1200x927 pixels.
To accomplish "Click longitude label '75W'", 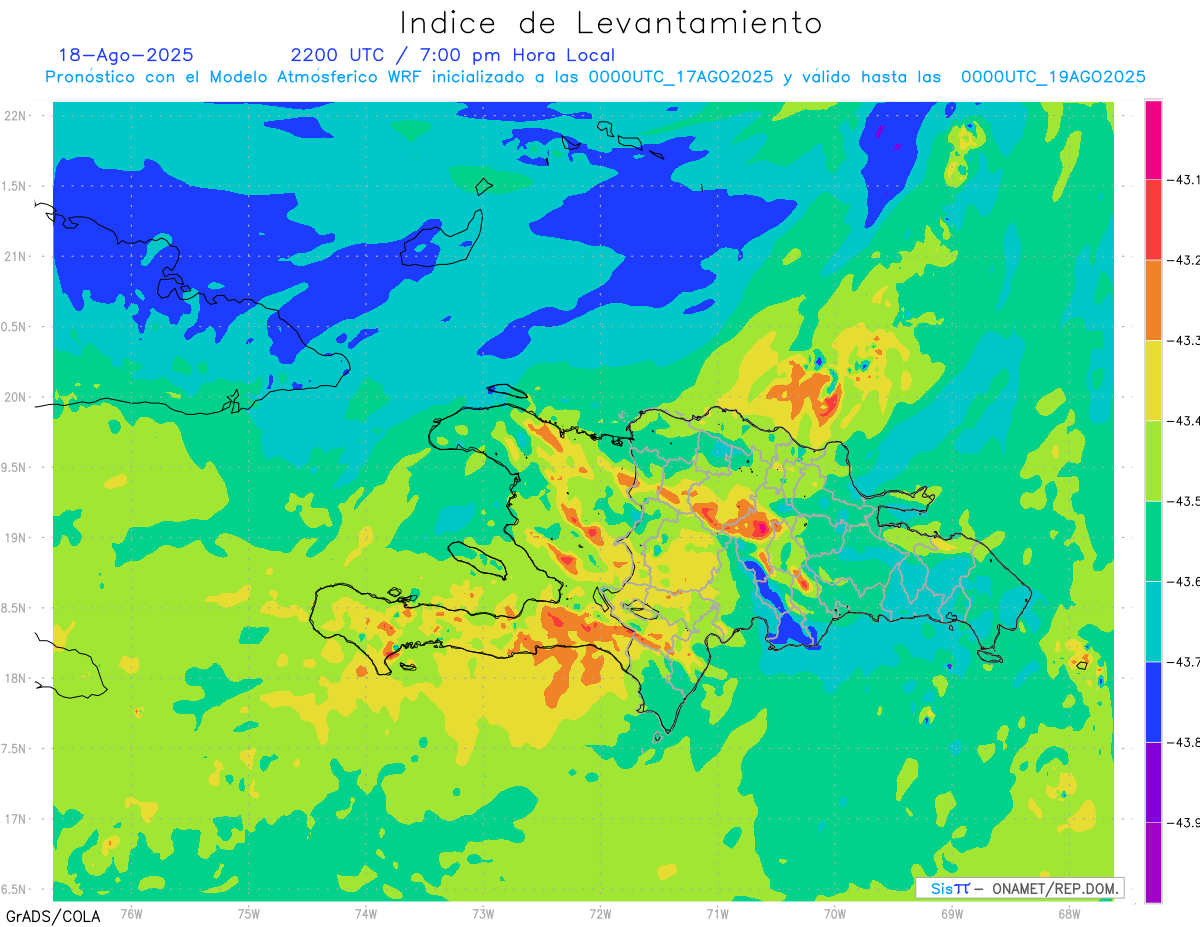I will point(248,914).
